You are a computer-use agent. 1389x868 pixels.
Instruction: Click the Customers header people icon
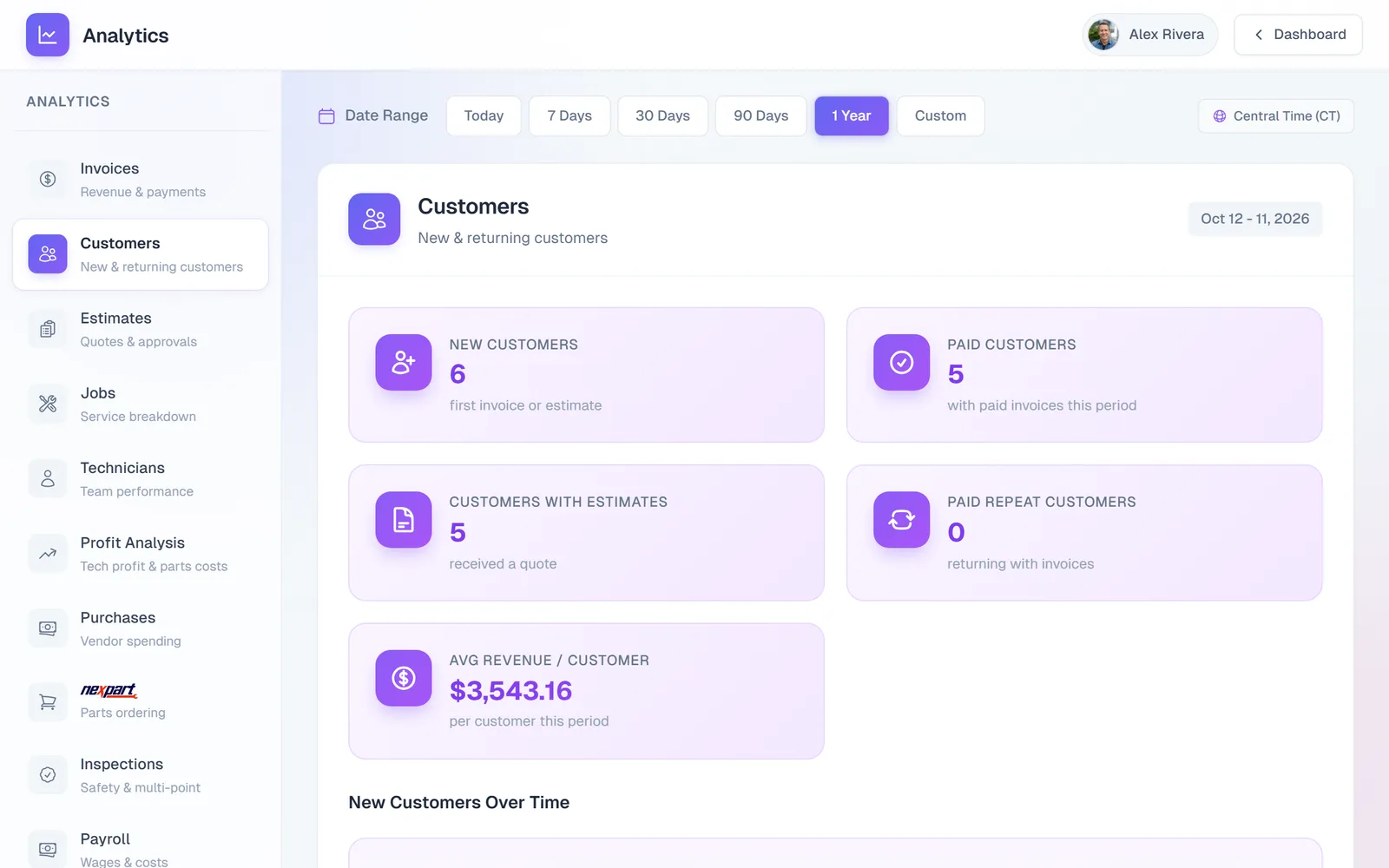click(374, 219)
